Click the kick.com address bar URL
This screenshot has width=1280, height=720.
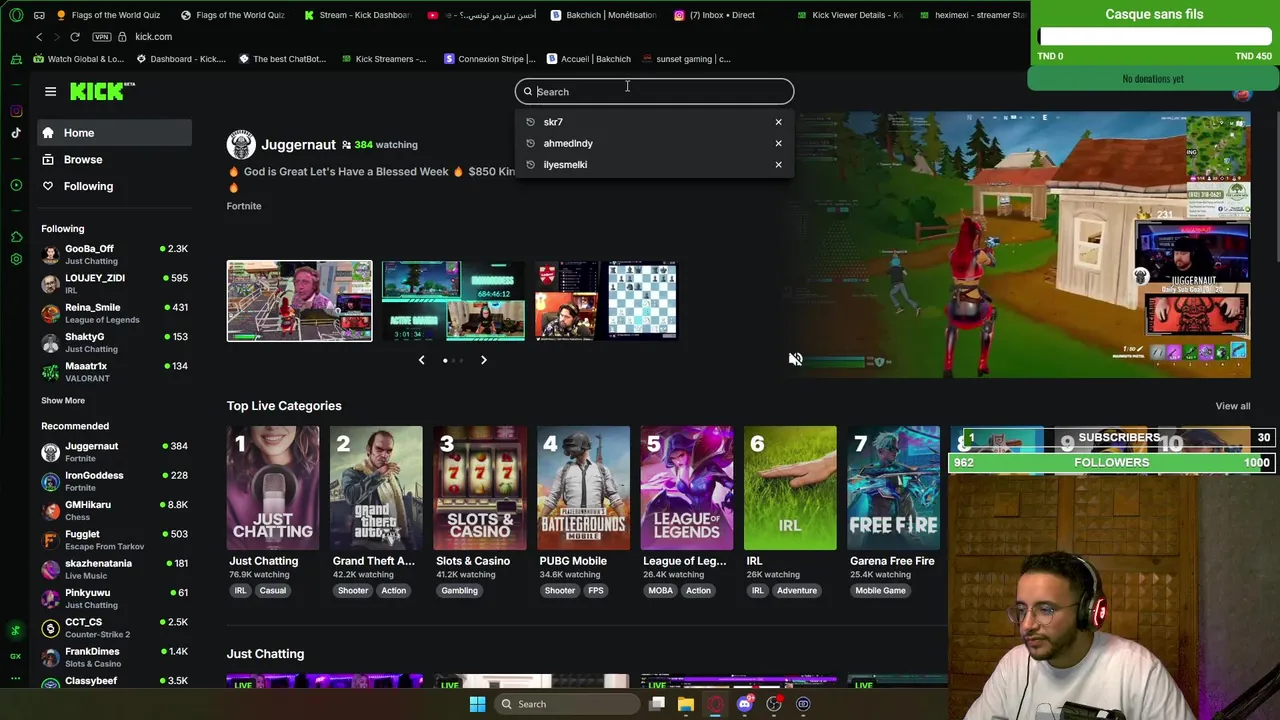154,37
